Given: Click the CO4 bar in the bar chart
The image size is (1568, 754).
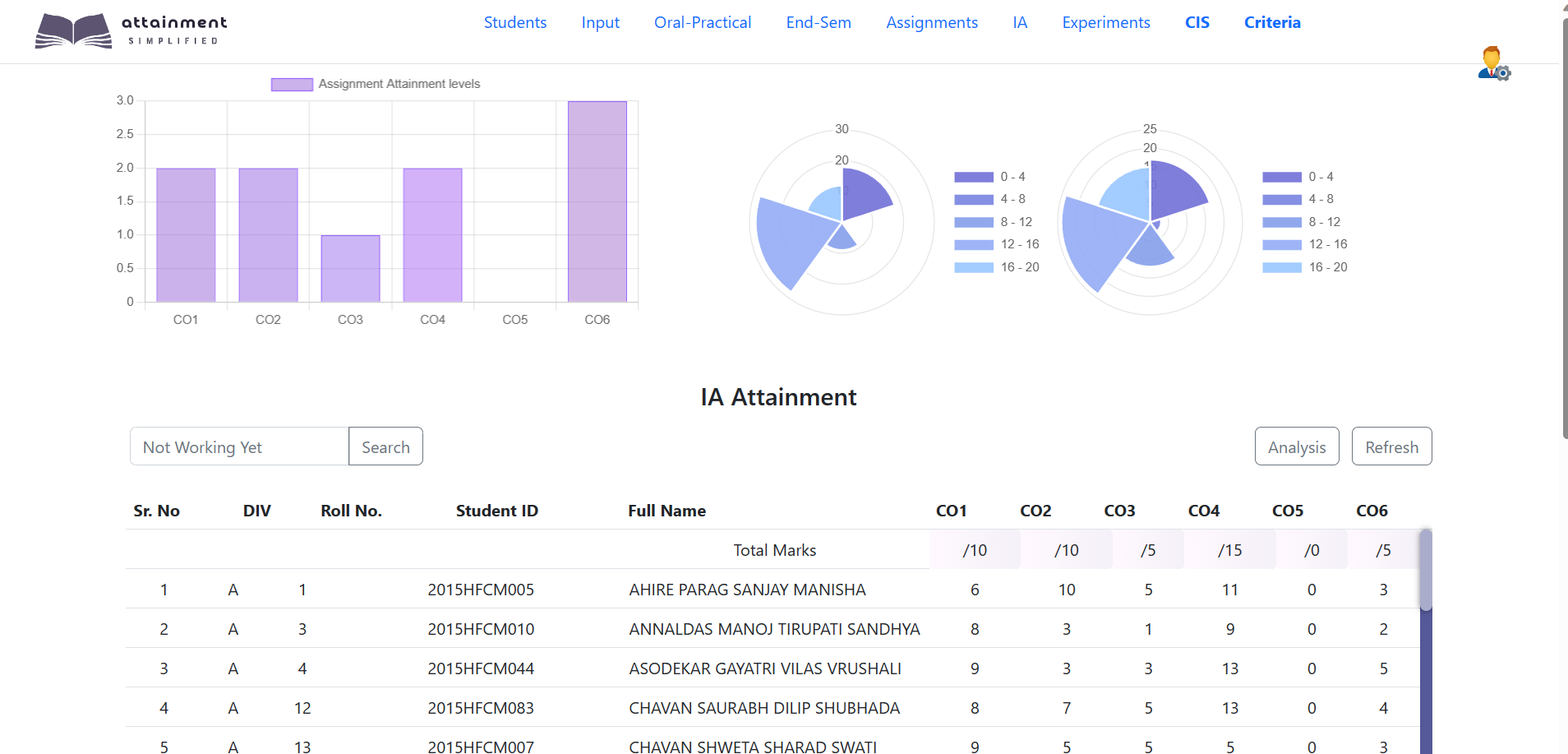Looking at the screenshot, I should (432, 235).
